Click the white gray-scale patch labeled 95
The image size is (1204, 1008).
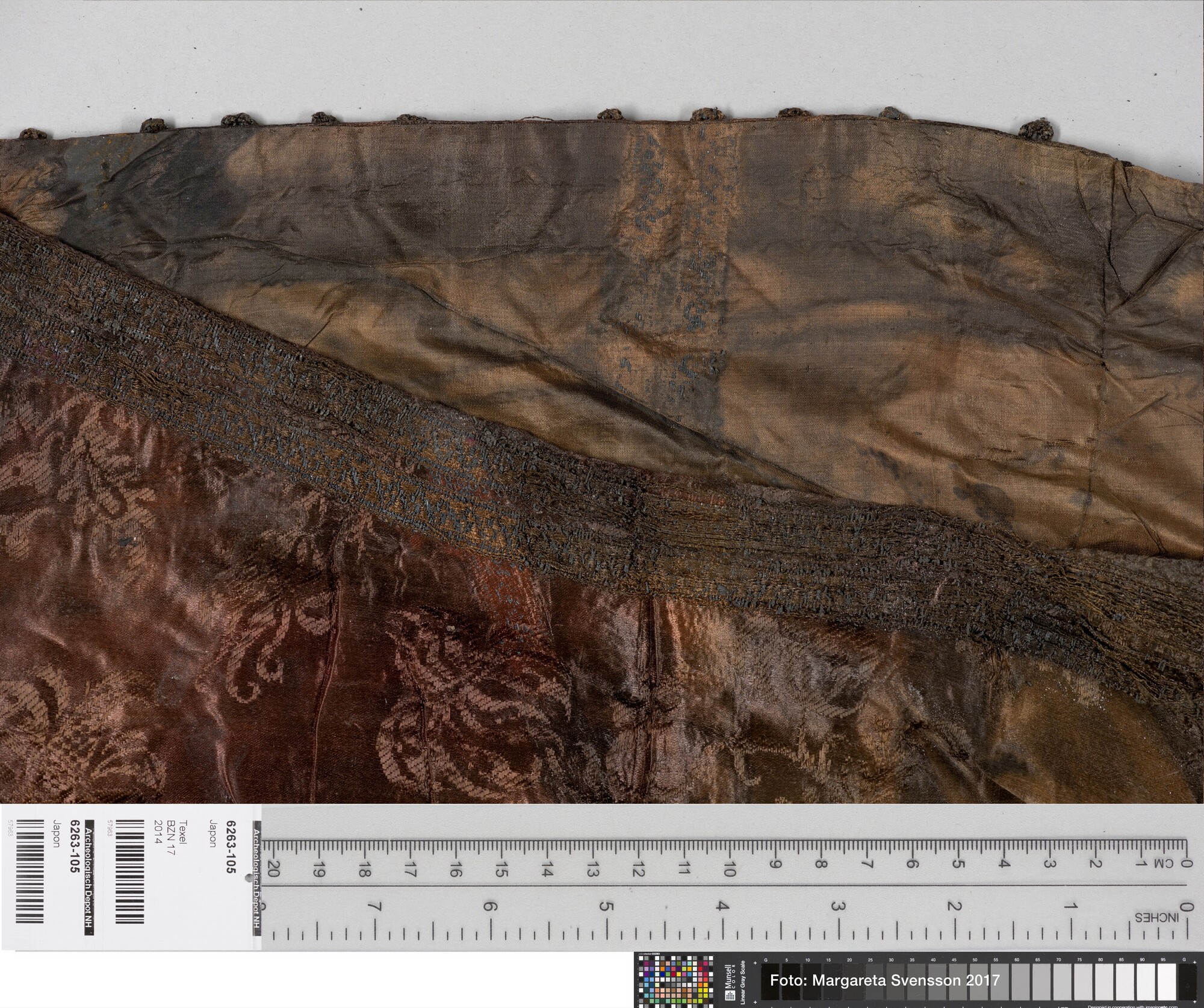(x=1165, y=982)
